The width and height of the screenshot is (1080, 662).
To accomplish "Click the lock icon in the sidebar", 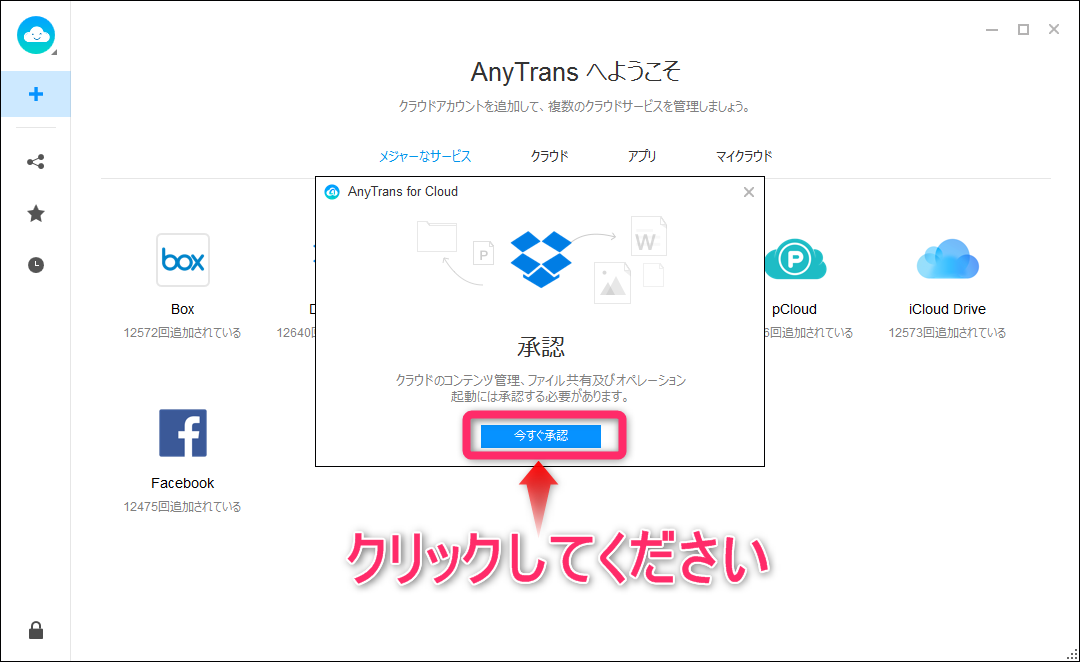I will tap(36, 630).
